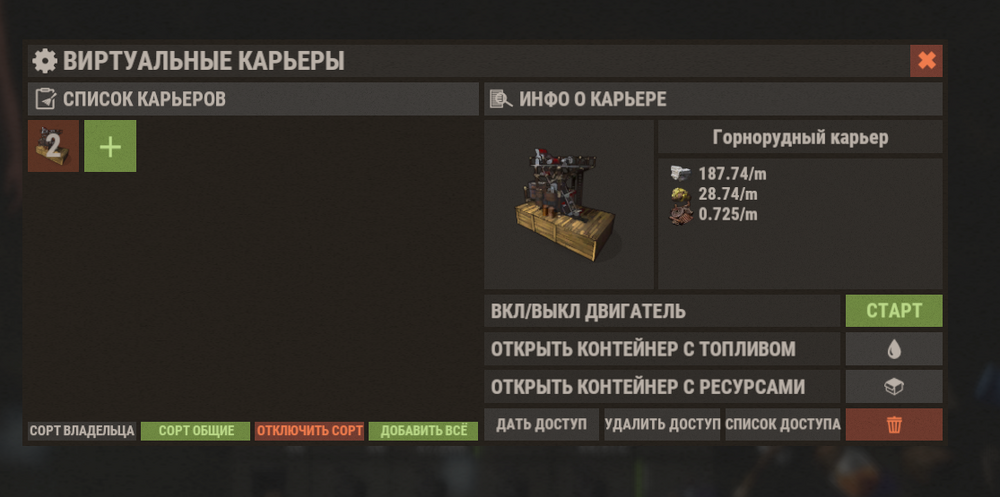Viewport: 1000px width, 497px height.
Task: Select quarry number 2 in the list
Action: [54, 146]
